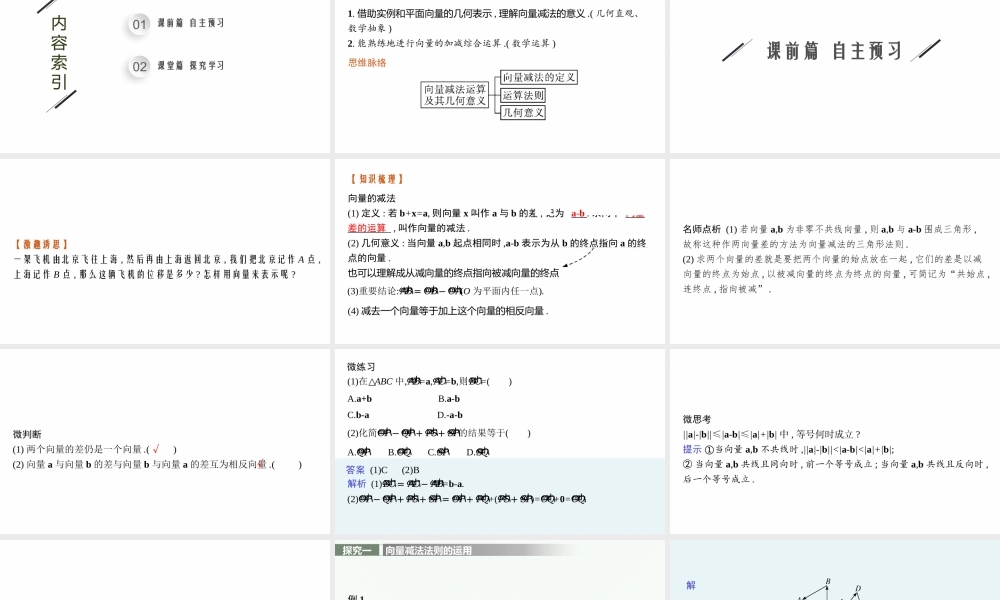Select answer option A.a+b in 微练习
This screenshot has width=1000, height=600.
click(x=359, y=398)
